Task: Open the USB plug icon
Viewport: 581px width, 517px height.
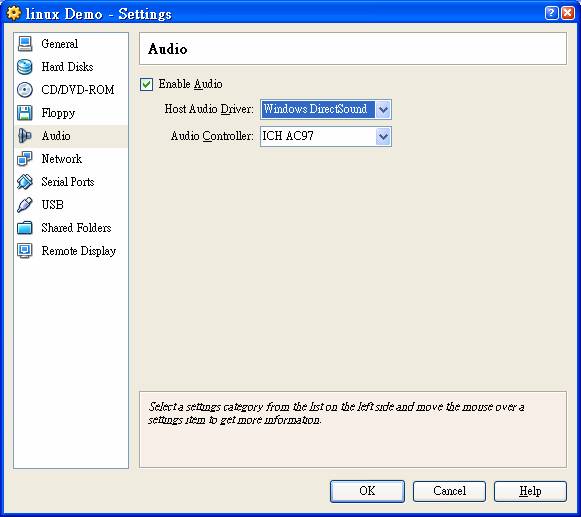Action: pos(25,205)
